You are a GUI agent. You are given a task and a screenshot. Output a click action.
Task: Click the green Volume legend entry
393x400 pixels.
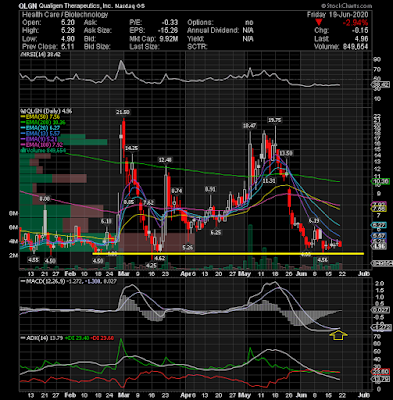[x=43, y=151]
